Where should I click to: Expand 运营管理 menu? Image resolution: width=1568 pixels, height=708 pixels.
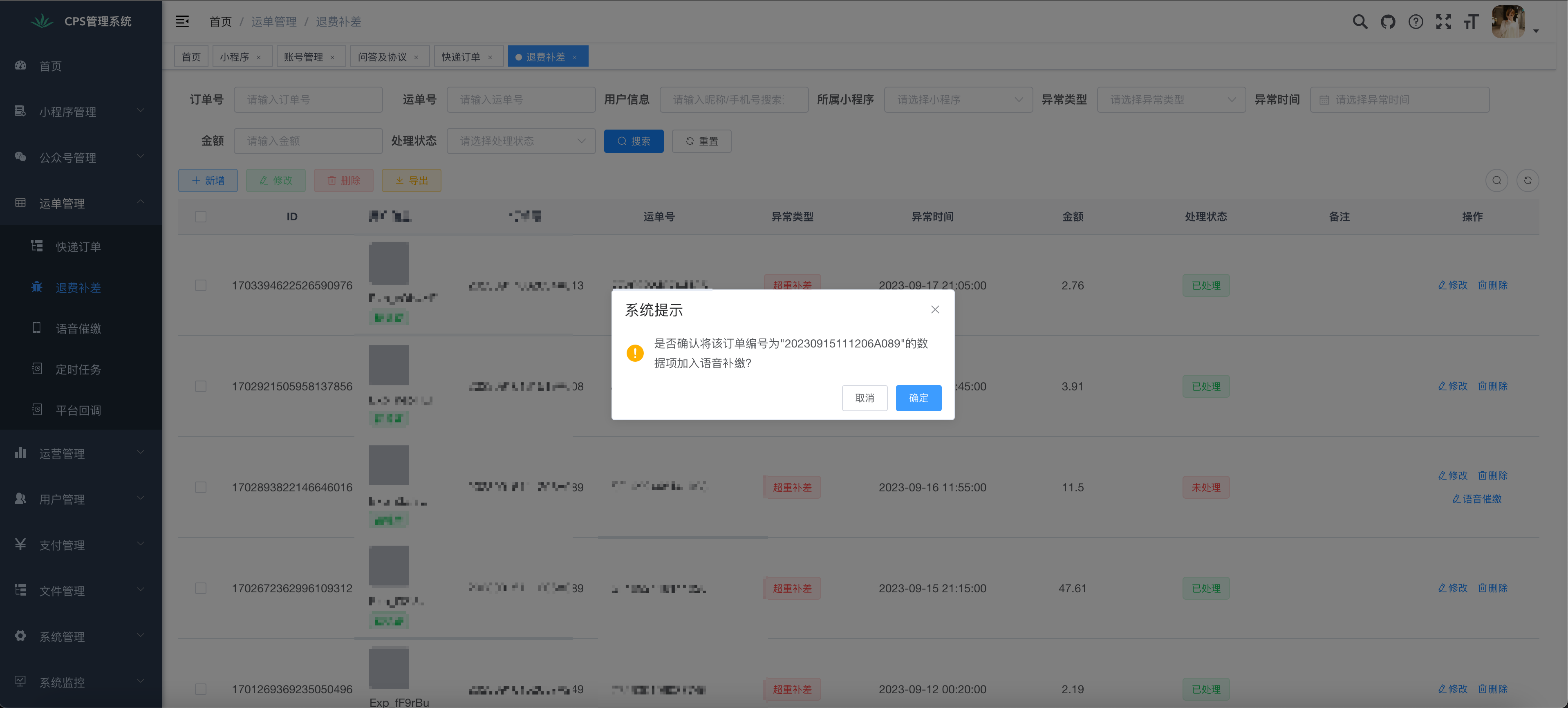81,453
